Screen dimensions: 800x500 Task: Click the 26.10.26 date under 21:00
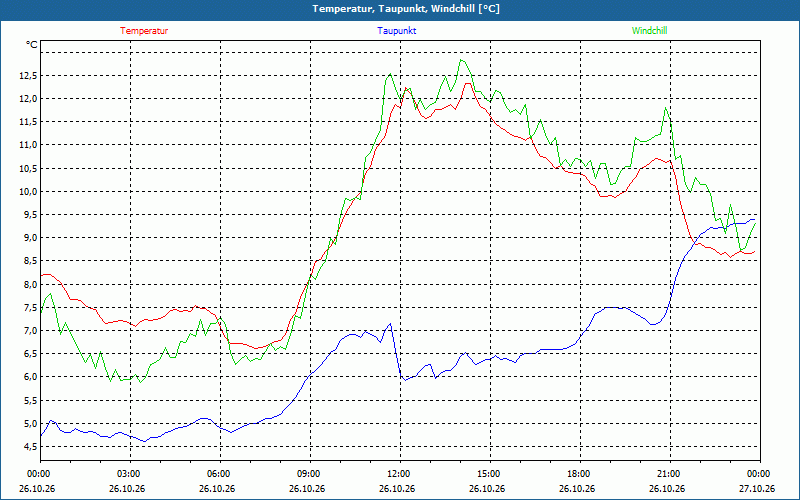click(667, 488)
